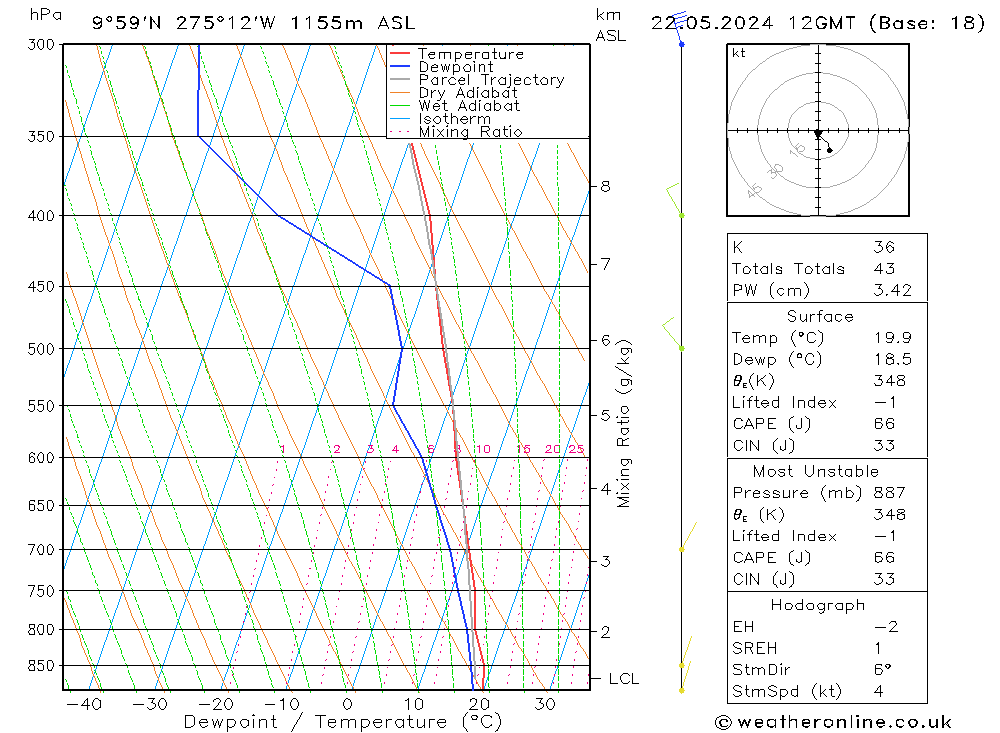
Task: Click the red Temperature line swatch in legend
Action: click(400, 54)
